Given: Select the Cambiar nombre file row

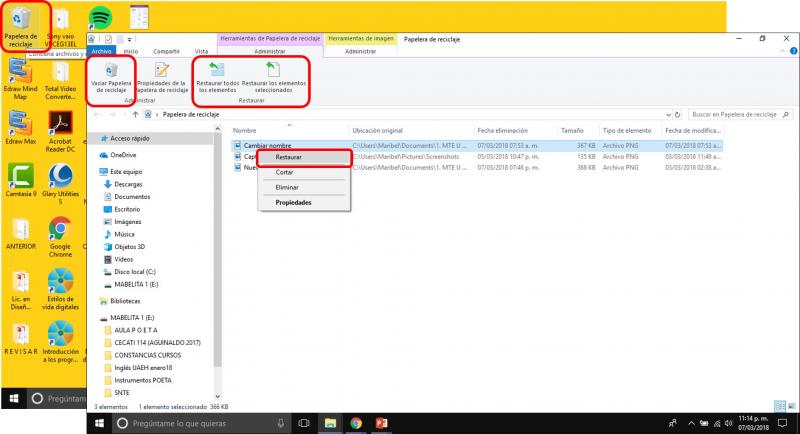Looking at the screenshot, I should pyautogui.click(x=477, y=145).
